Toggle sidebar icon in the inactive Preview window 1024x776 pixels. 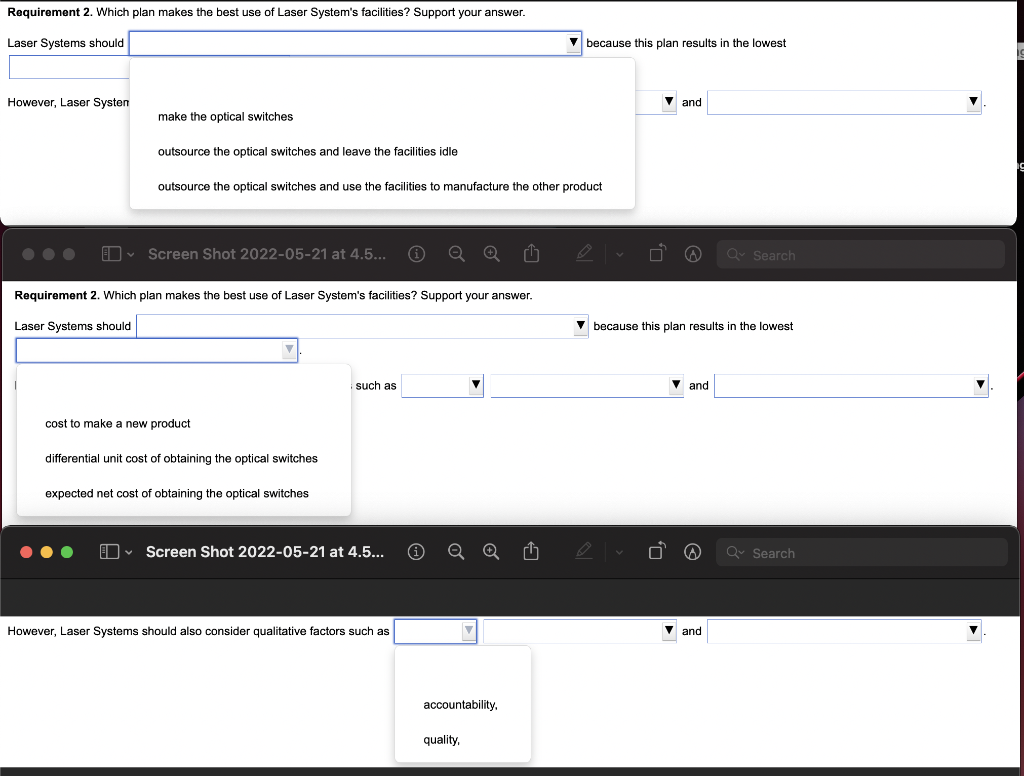[x=112, y=253]
